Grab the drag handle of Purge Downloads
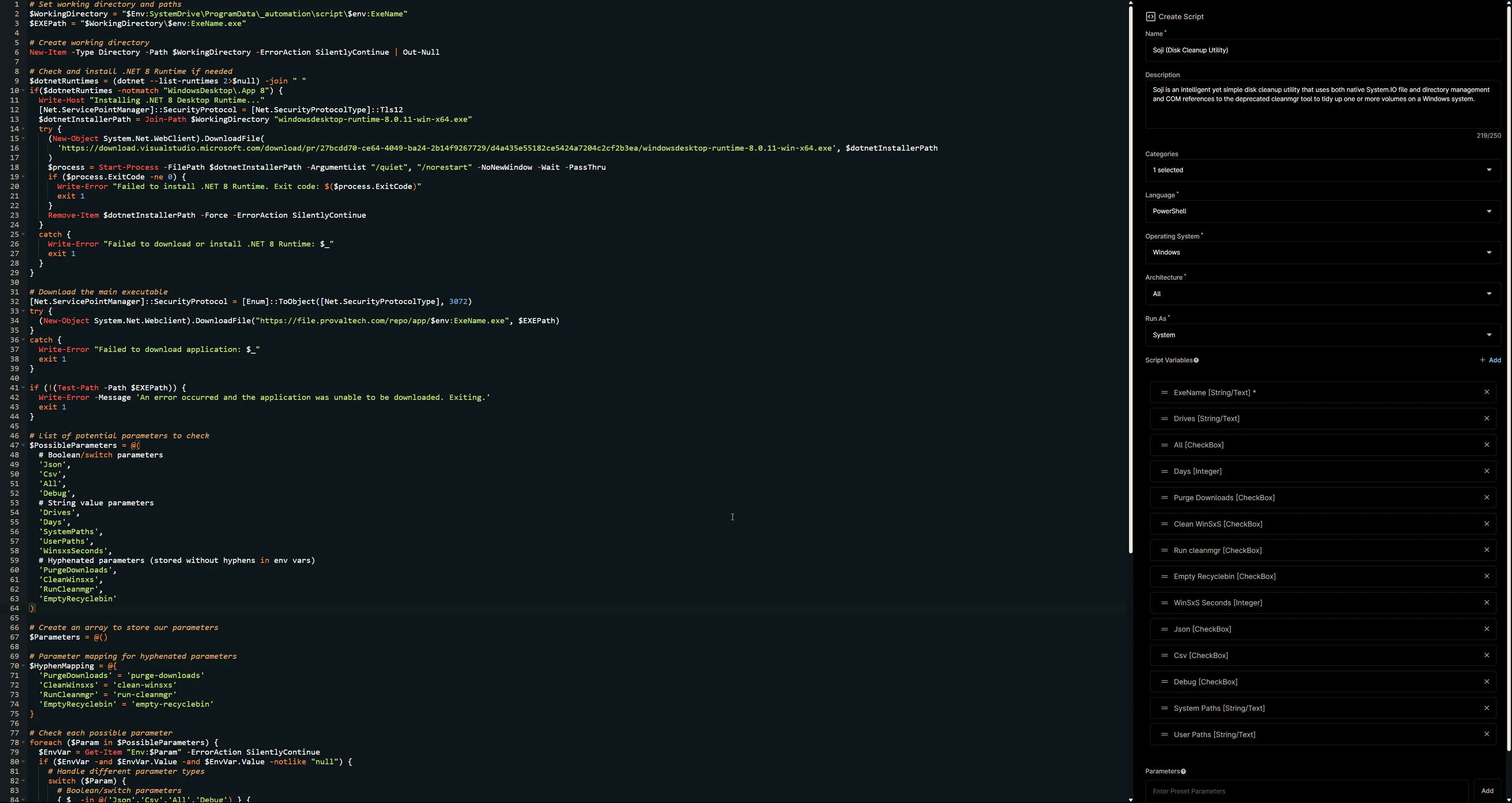1512x803 pixels. (1164, 498)
